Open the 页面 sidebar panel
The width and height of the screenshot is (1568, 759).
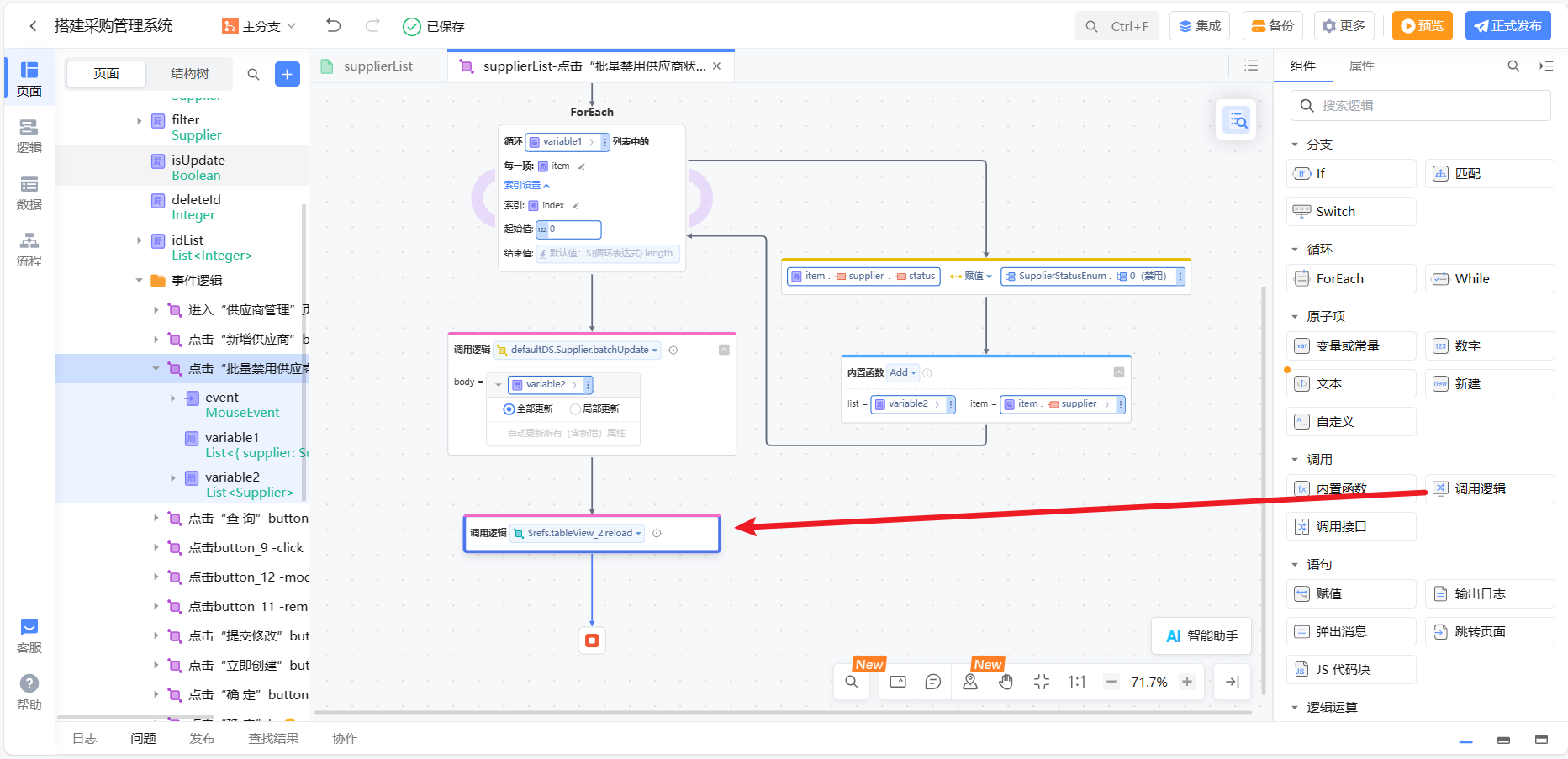29,79
